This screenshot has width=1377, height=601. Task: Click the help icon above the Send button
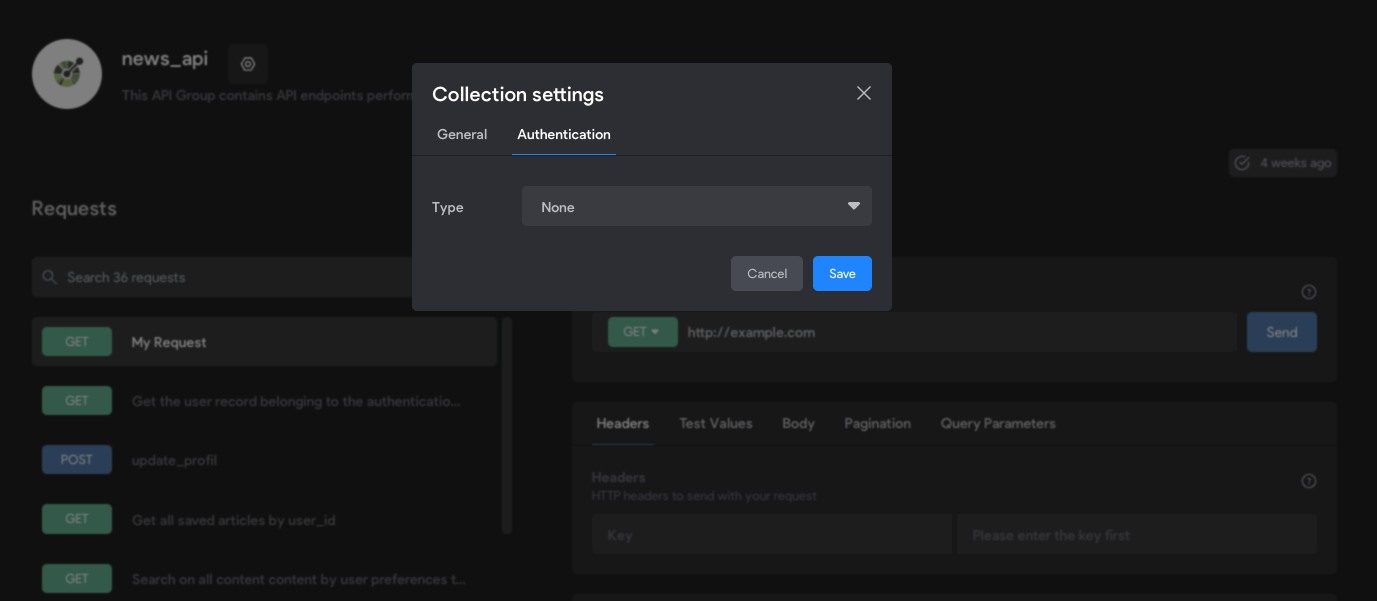coord(1308,292)
